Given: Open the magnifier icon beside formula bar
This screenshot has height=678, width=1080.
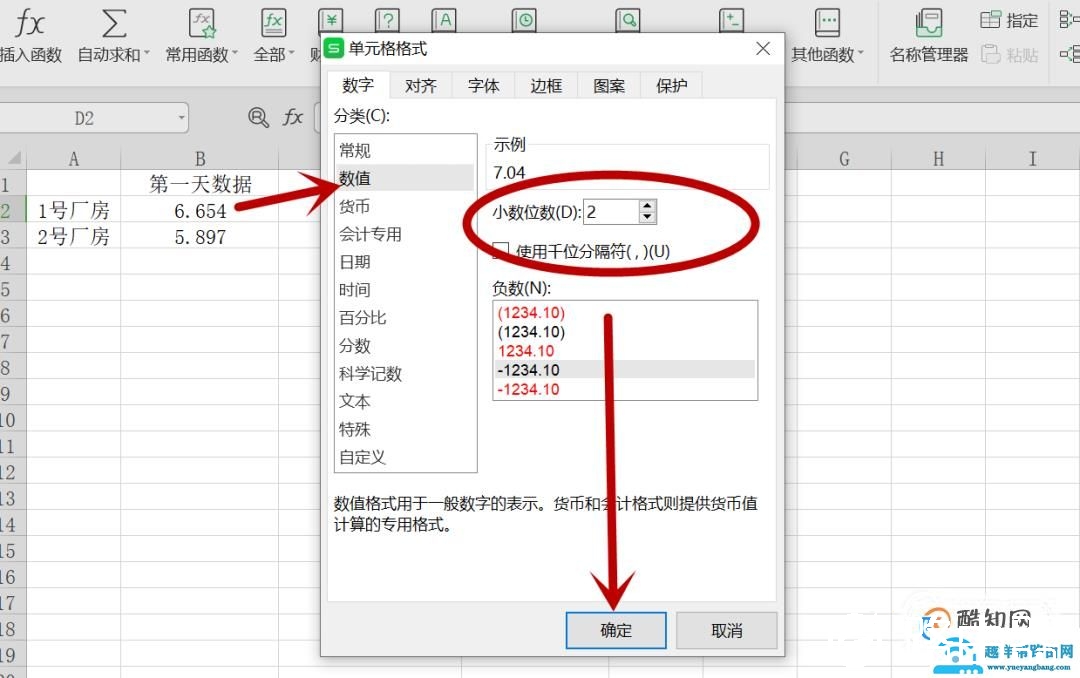Looking at the screenshot, I should coord(258,118).
